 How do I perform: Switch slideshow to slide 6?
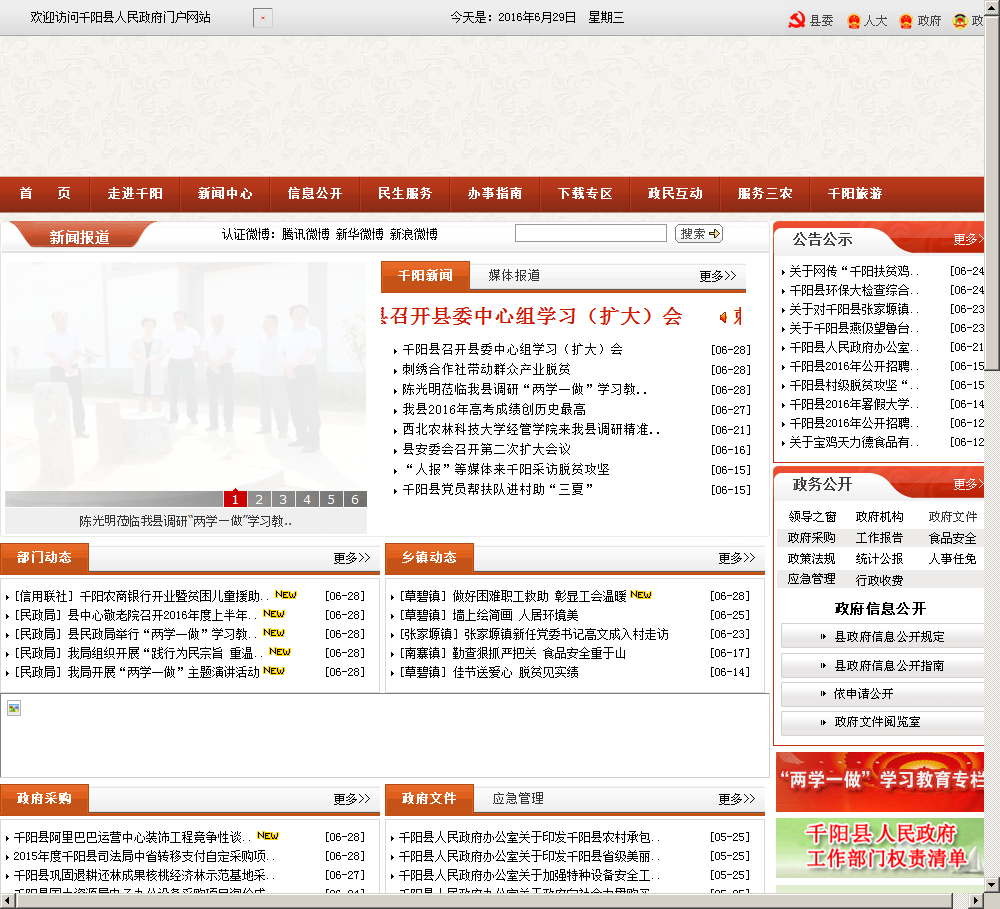point(355,499)
